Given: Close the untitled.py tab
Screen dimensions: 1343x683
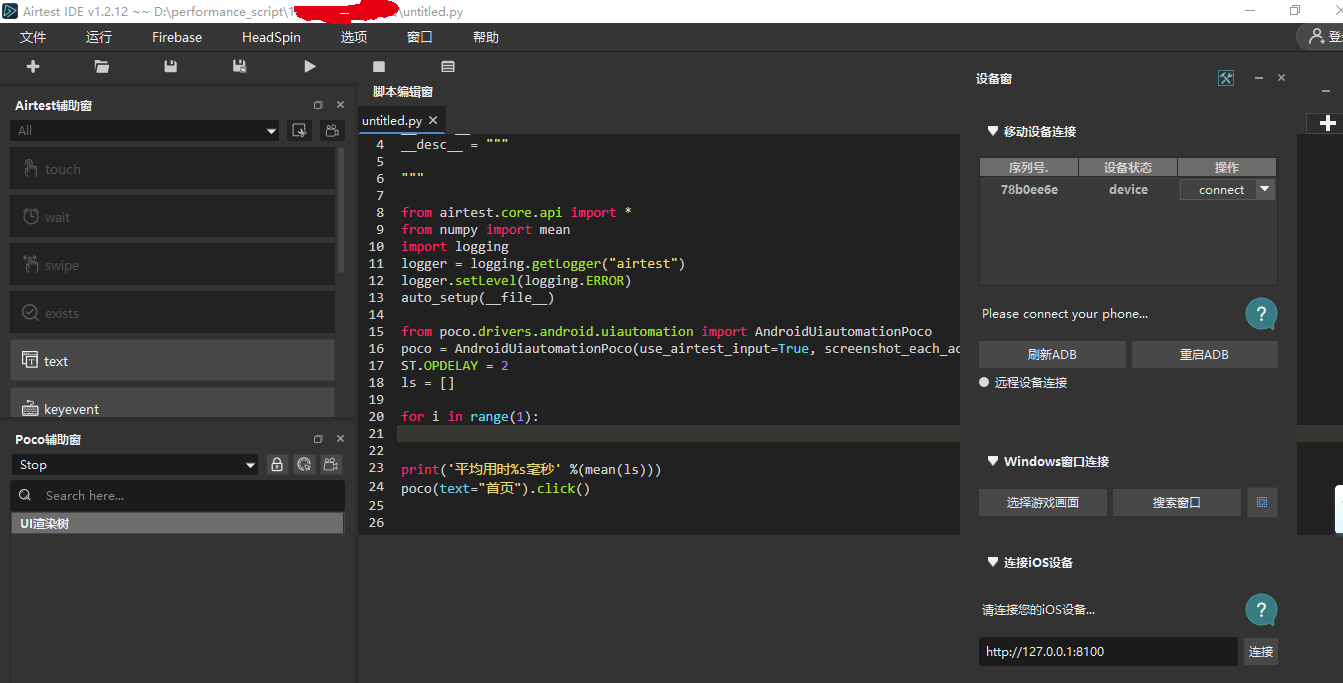Looking at the screenshot, I should pos(433,120).
